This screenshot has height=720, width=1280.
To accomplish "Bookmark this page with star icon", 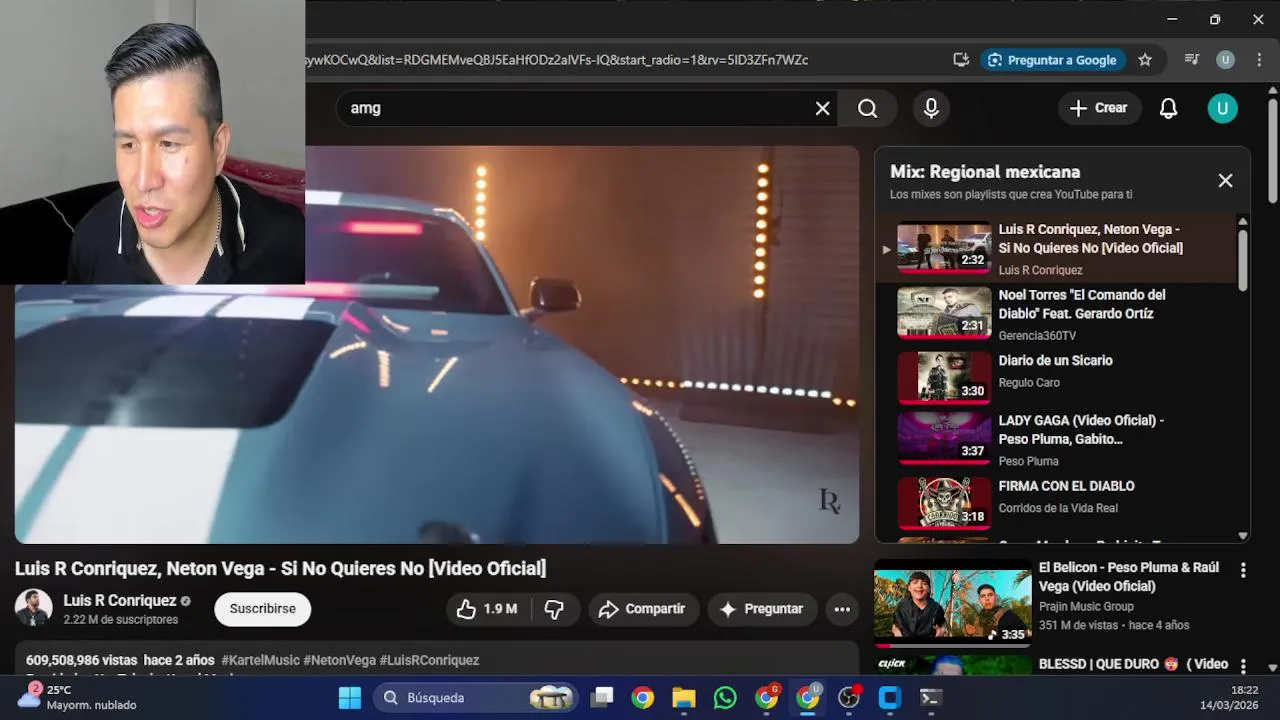I will pos(1145,60).
